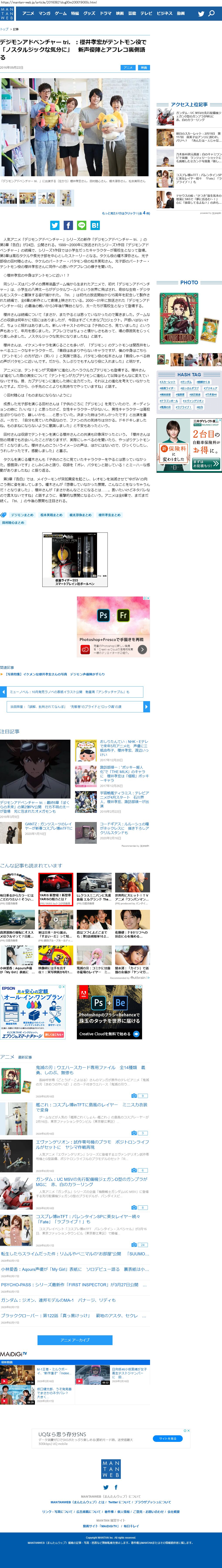The image size is (222, 1568).
Task: Open the main cast photo of the article
Action: [x=74, y=127]
